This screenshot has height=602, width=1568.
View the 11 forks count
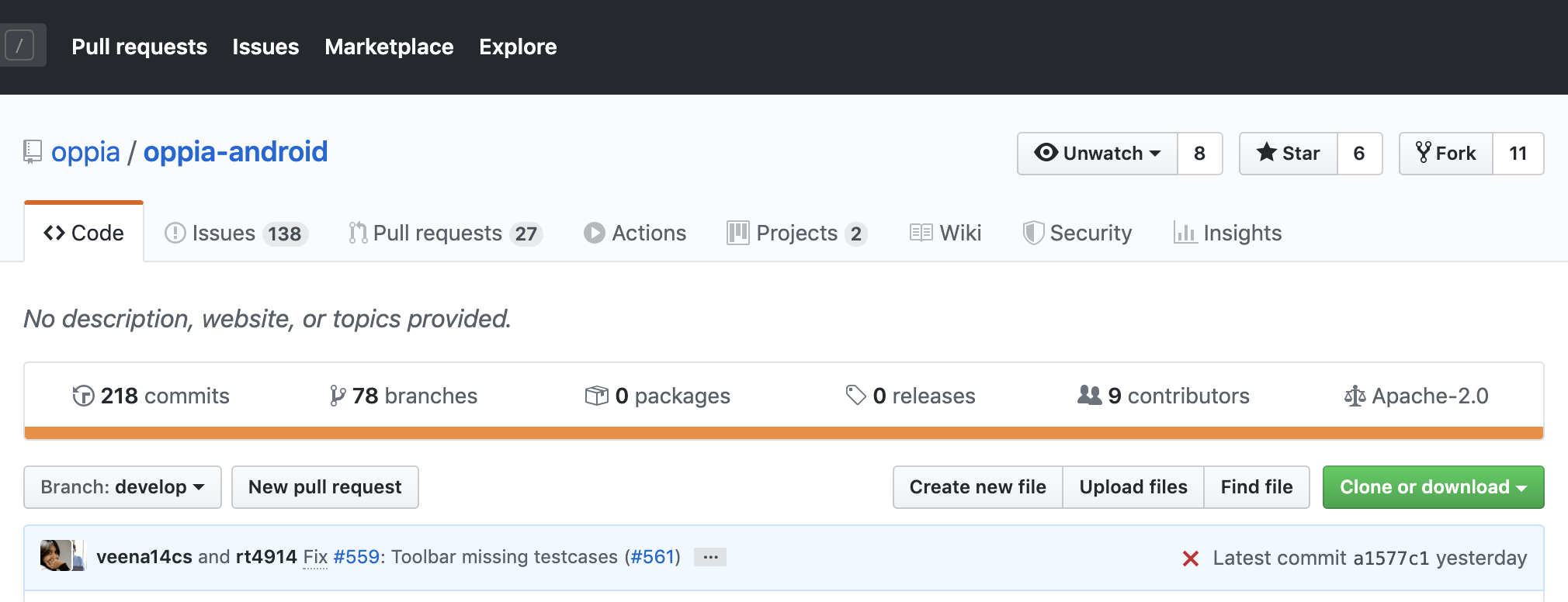click(x=1518, y=154)
